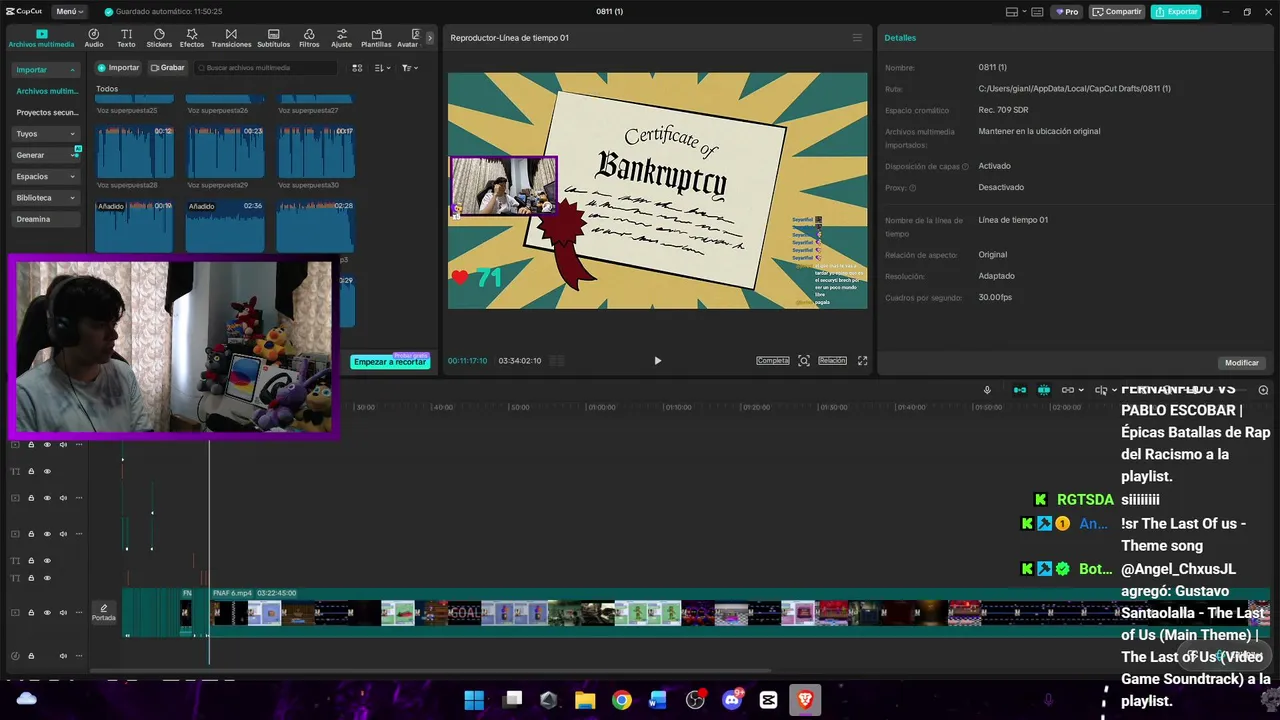
Task: Click the Compartir button
Action: pyautogui.click(x=1117, y=12)
